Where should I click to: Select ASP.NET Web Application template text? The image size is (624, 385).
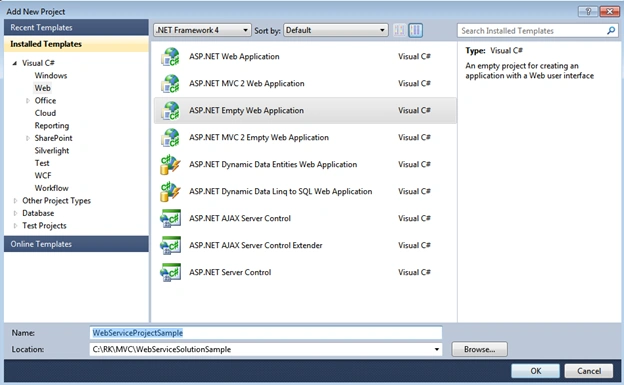point(234,57)
